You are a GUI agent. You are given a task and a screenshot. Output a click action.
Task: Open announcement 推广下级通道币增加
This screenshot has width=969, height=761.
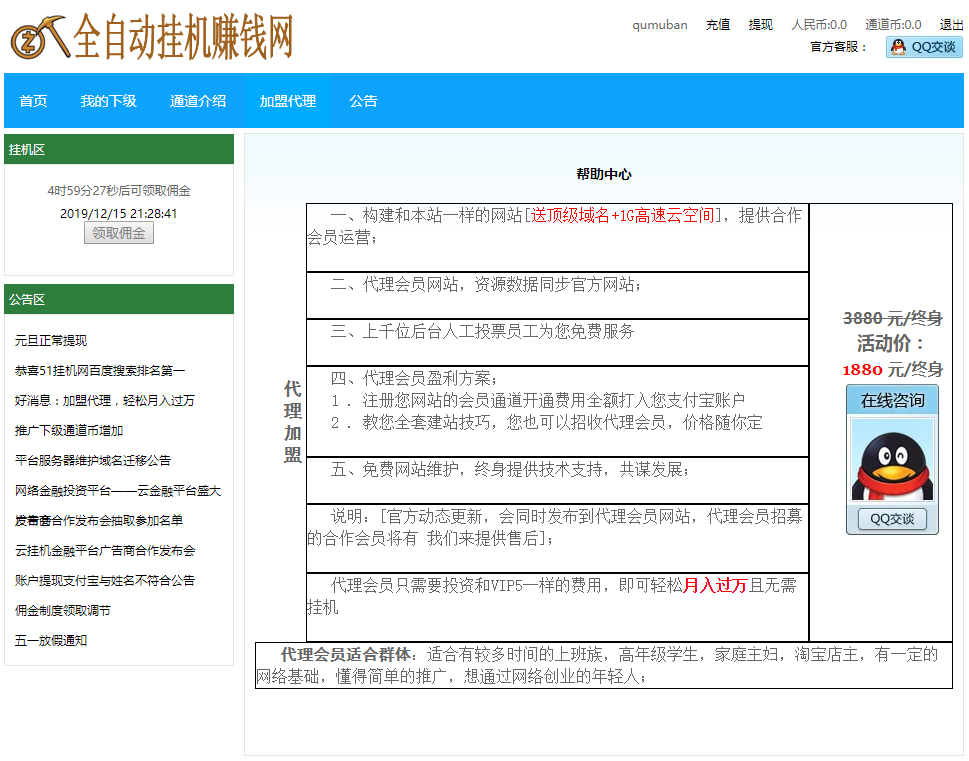click(x=69, y=431)
